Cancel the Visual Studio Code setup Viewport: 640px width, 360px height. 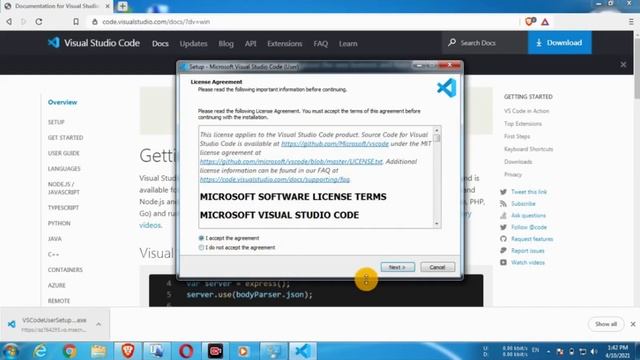coord(437,267)
